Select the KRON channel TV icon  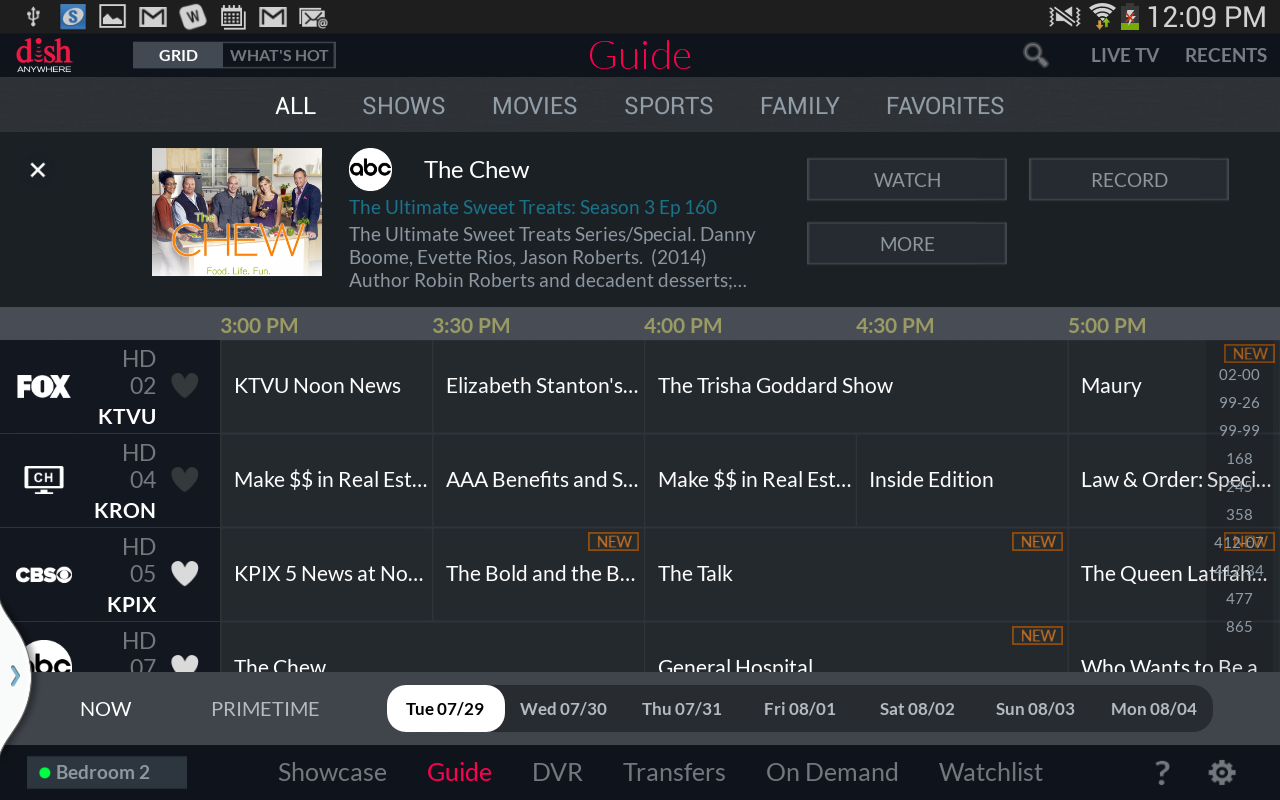tap(44, 480)
